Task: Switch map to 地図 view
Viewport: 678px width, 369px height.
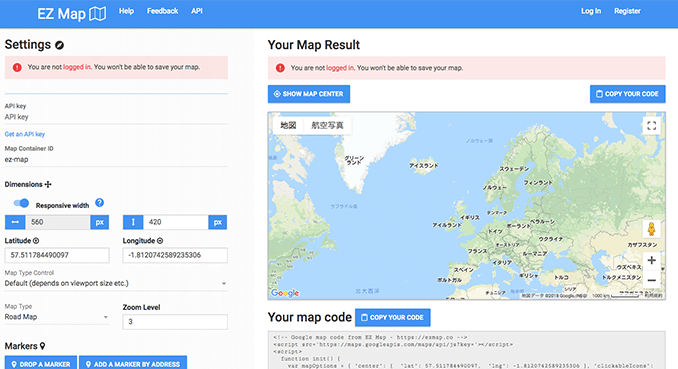Action: pos(288,125)
